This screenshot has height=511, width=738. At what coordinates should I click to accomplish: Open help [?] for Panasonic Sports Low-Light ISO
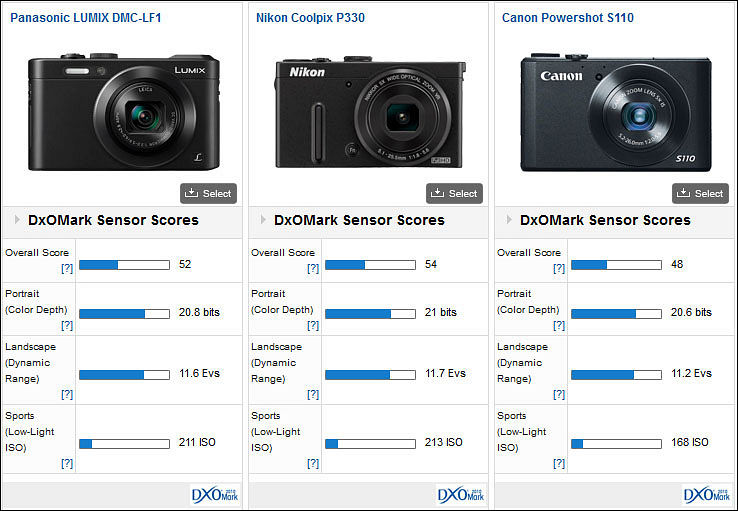coord(66,463)
